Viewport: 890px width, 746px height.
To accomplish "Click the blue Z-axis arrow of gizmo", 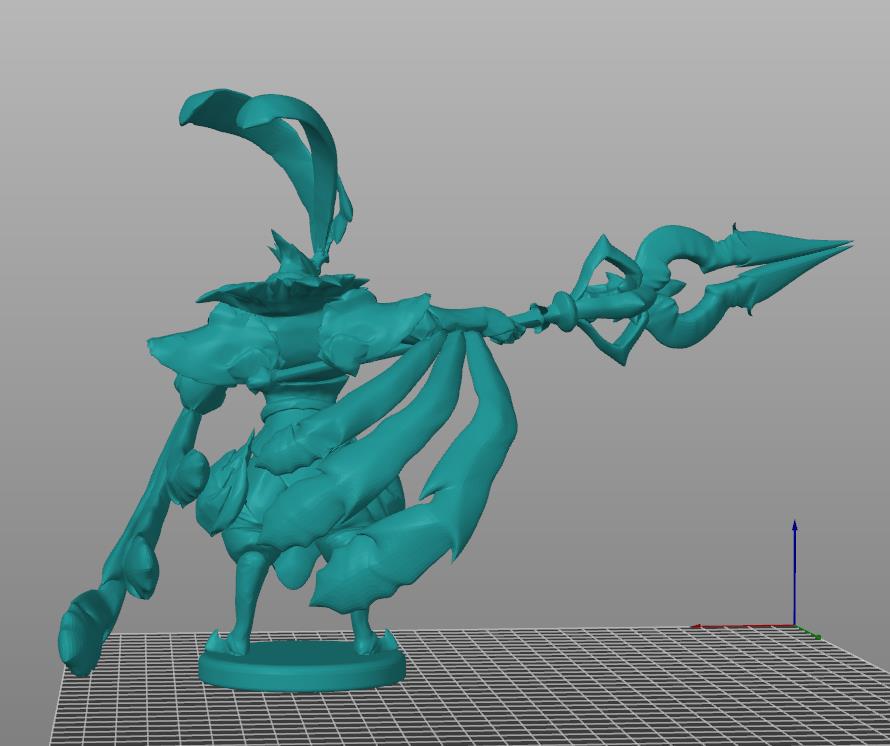I will (795, 572).
